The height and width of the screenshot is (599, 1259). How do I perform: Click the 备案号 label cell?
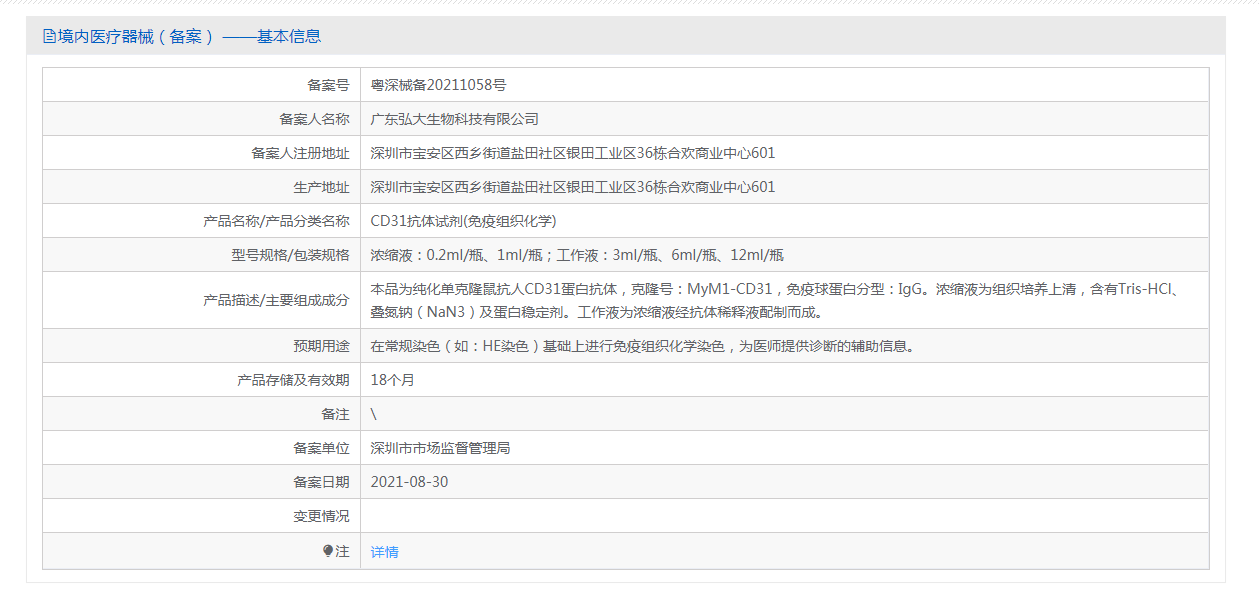tap(201, 85)
